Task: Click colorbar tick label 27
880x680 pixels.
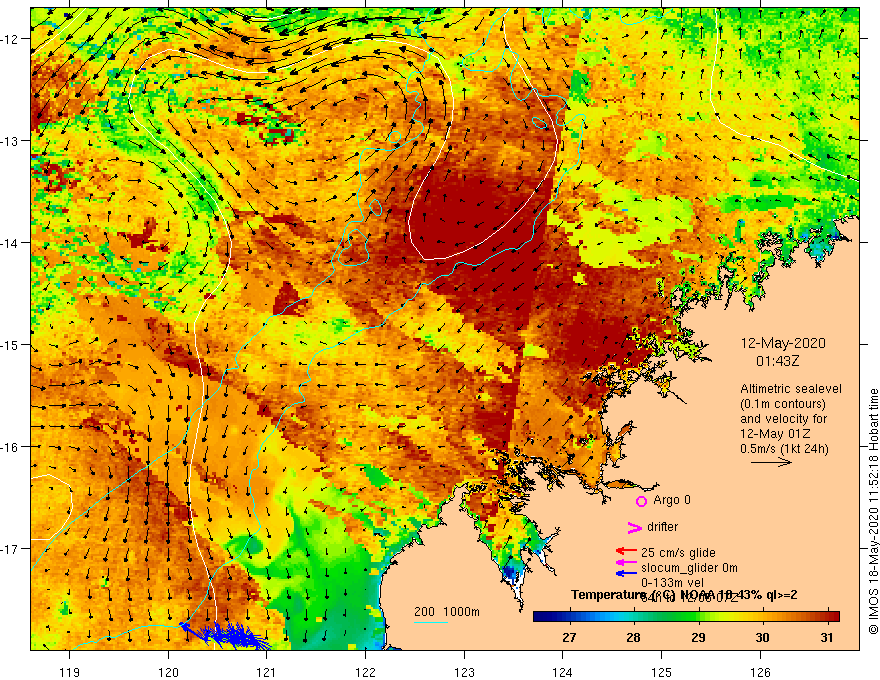Action: tap(569, 638)
